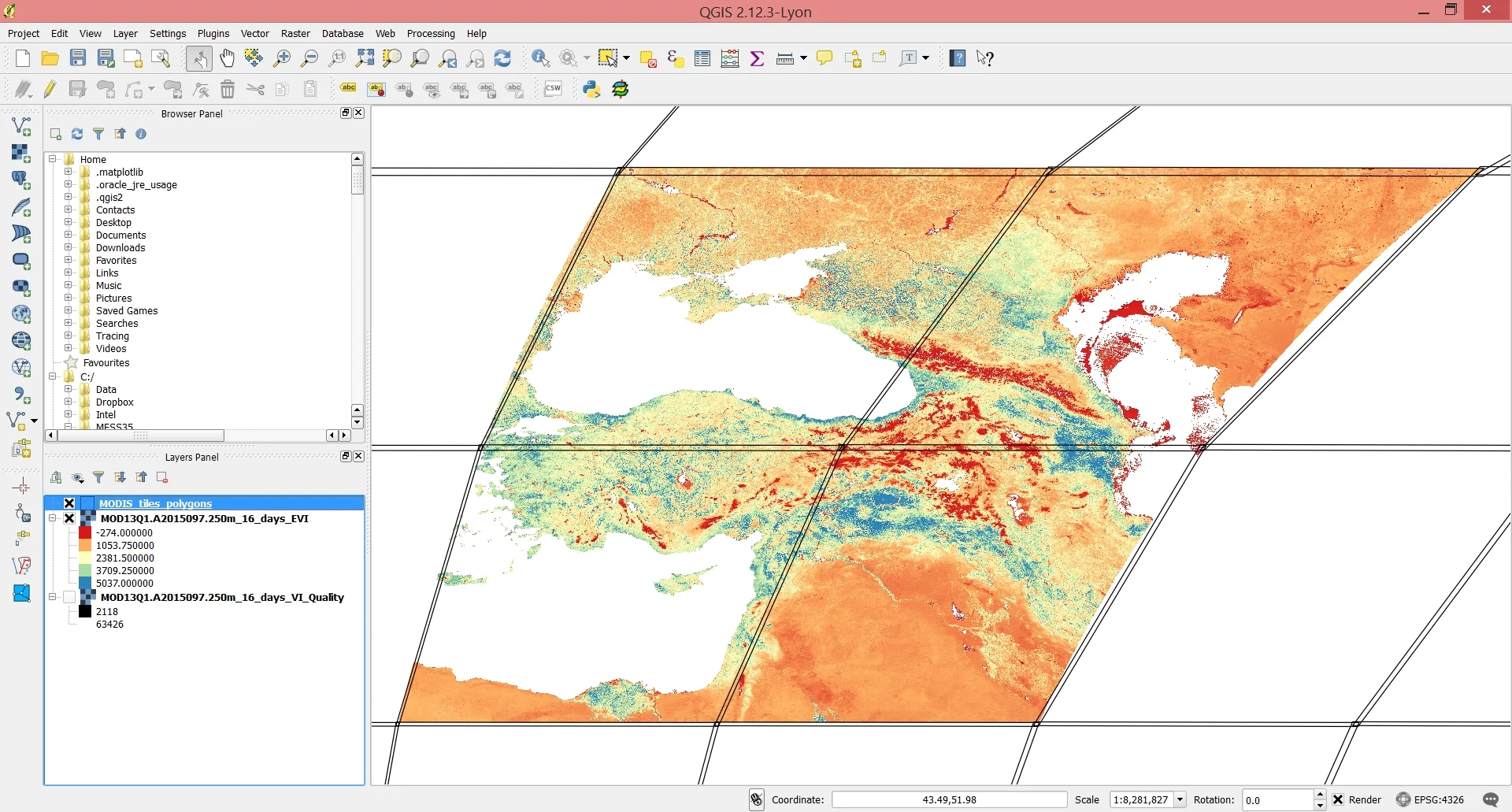Open the Processing menu
This screenshot has height=812, width=1512.
(x=431, y=33)
